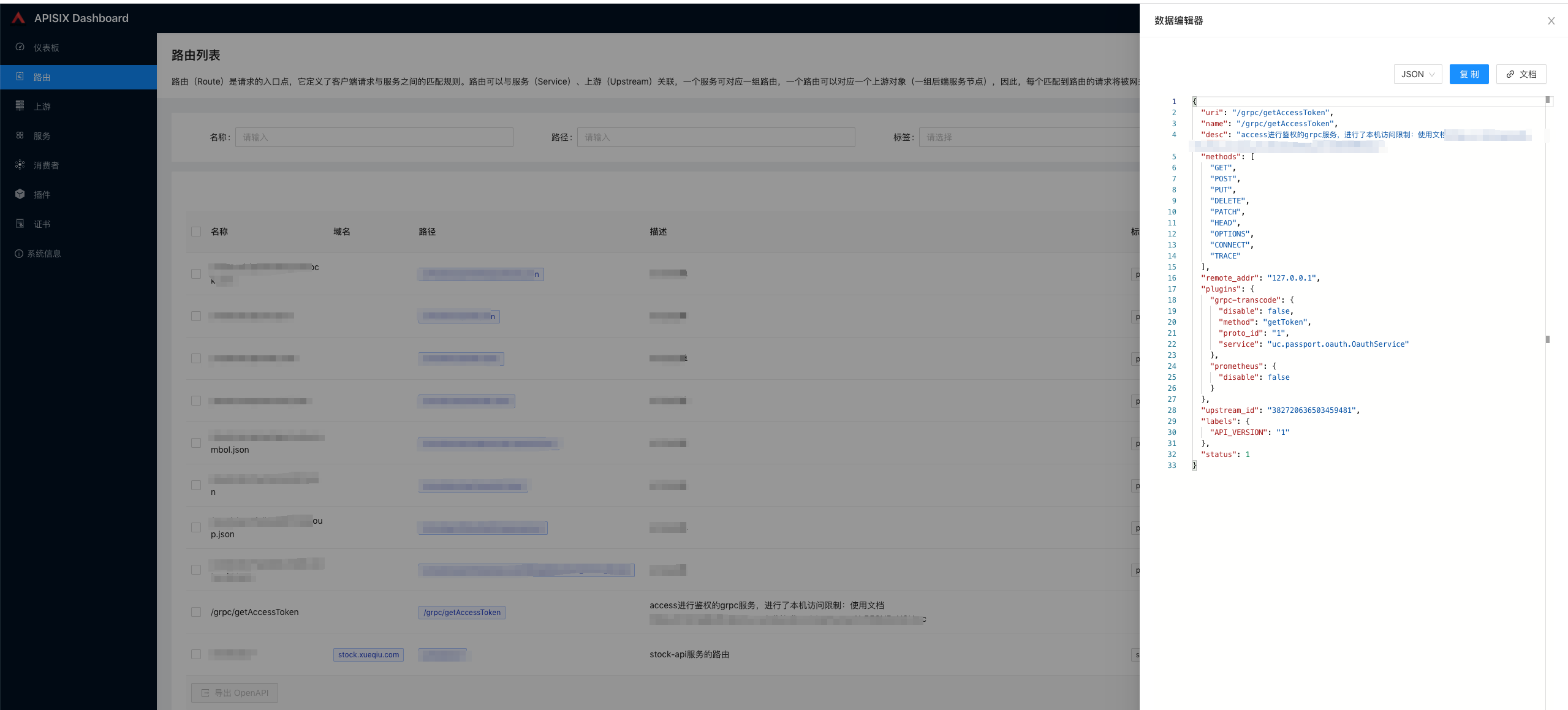Click the 复制 copy button
1568x710 pixels.
point(1468,74)
